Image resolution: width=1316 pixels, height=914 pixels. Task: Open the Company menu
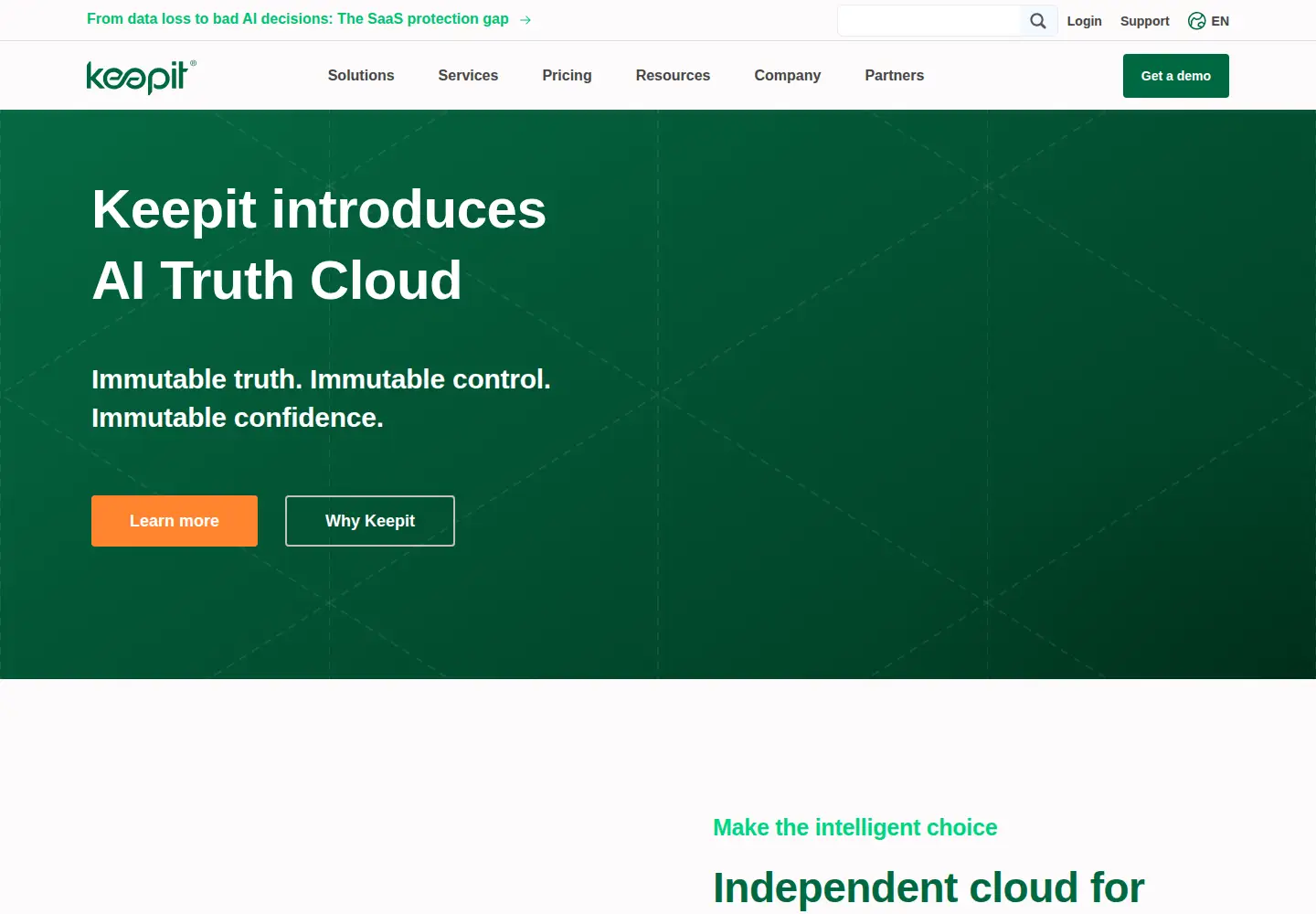pos(788,76)
